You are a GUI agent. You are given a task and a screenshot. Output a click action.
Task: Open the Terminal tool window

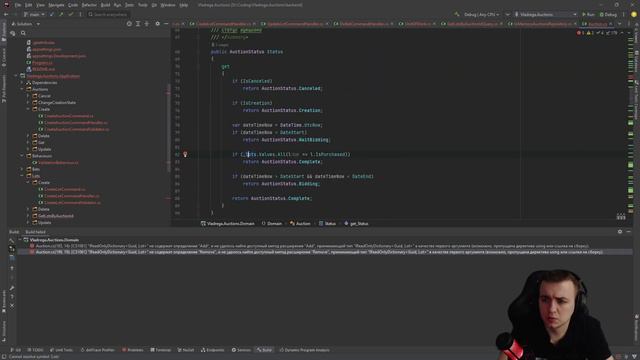(x=161, y=350)
